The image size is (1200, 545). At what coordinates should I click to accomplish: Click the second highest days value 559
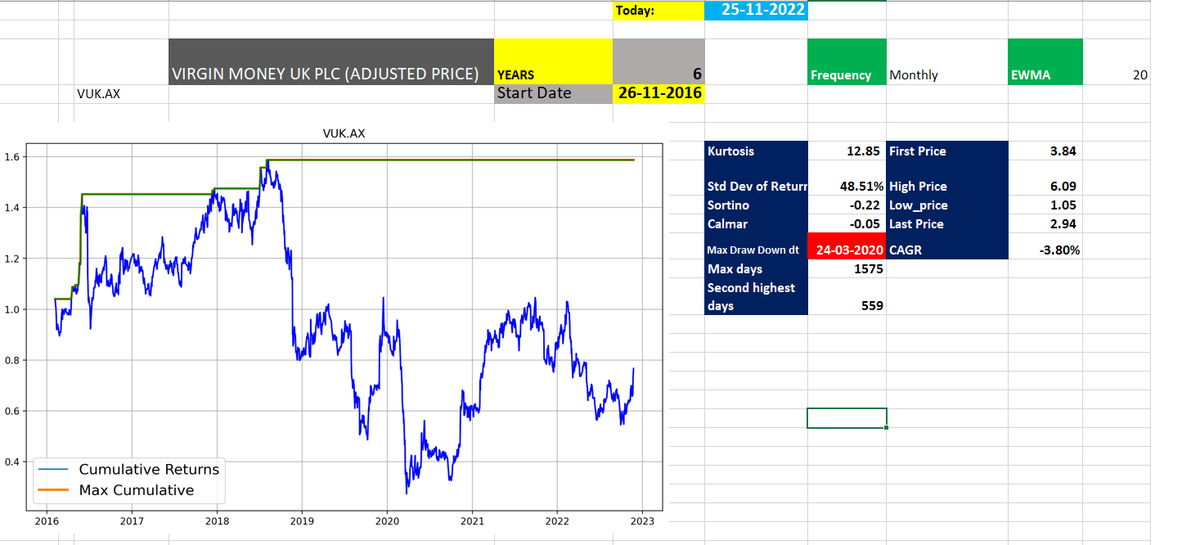tap(847, 305)
